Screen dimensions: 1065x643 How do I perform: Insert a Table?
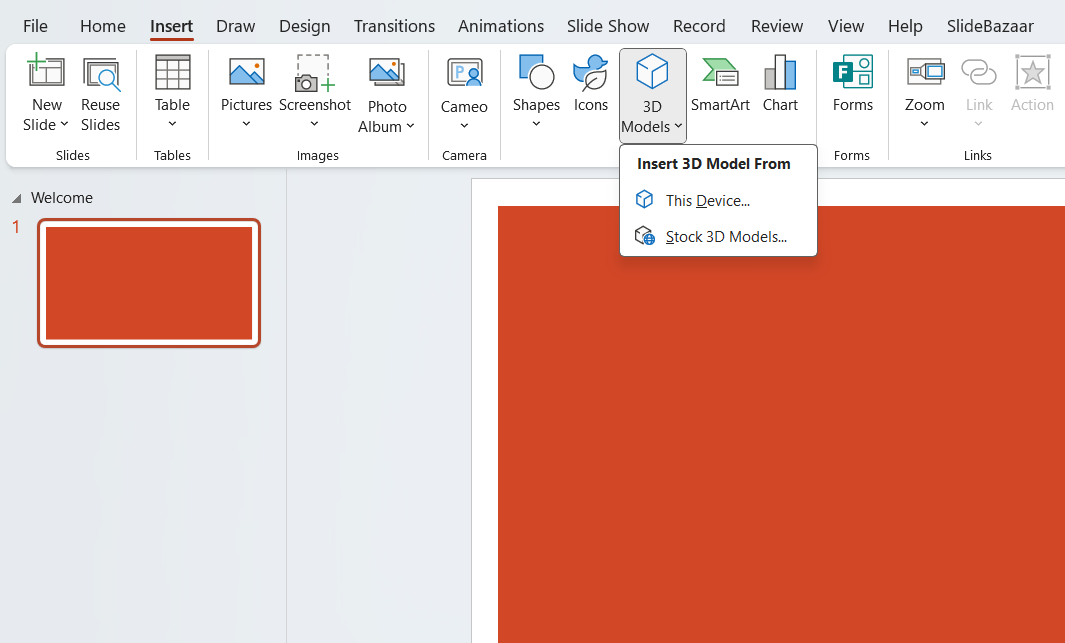172,85
